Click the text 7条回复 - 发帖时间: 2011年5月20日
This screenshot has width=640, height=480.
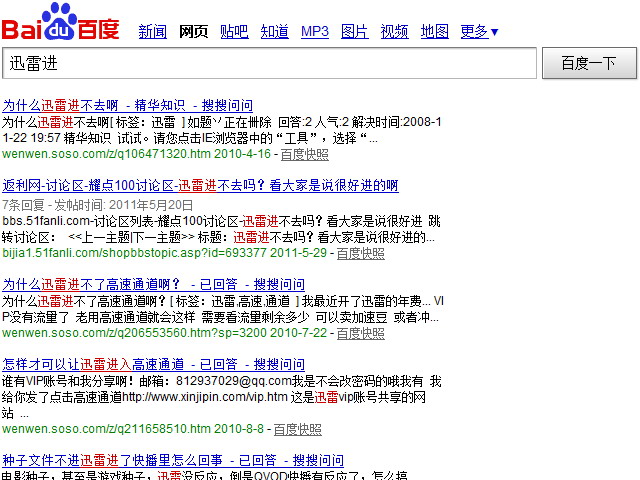pyautogui.click(x=98, y=204)
